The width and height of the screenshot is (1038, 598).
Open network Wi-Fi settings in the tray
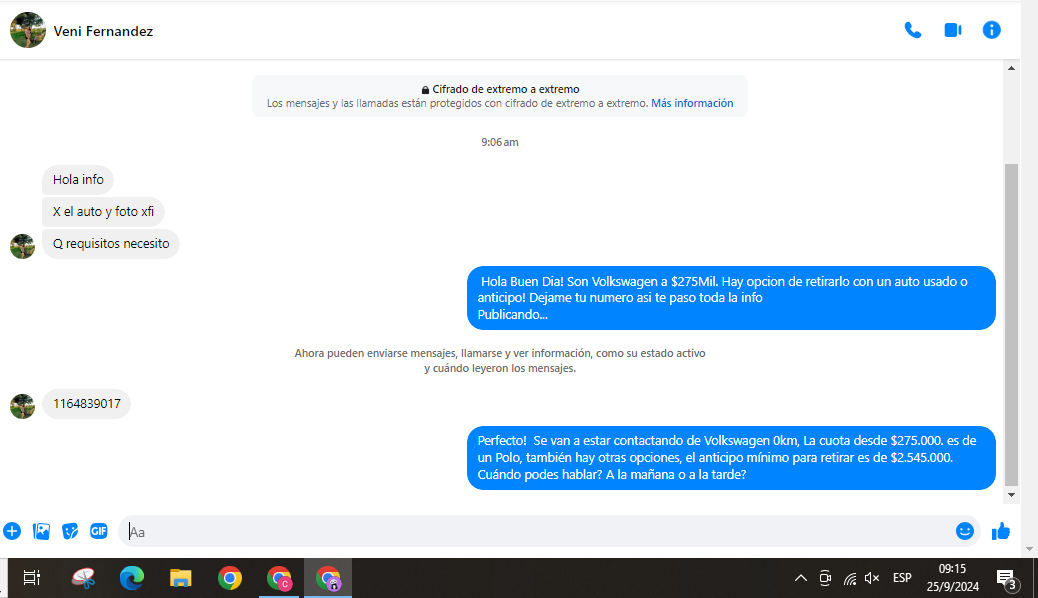tap(850, 579)
